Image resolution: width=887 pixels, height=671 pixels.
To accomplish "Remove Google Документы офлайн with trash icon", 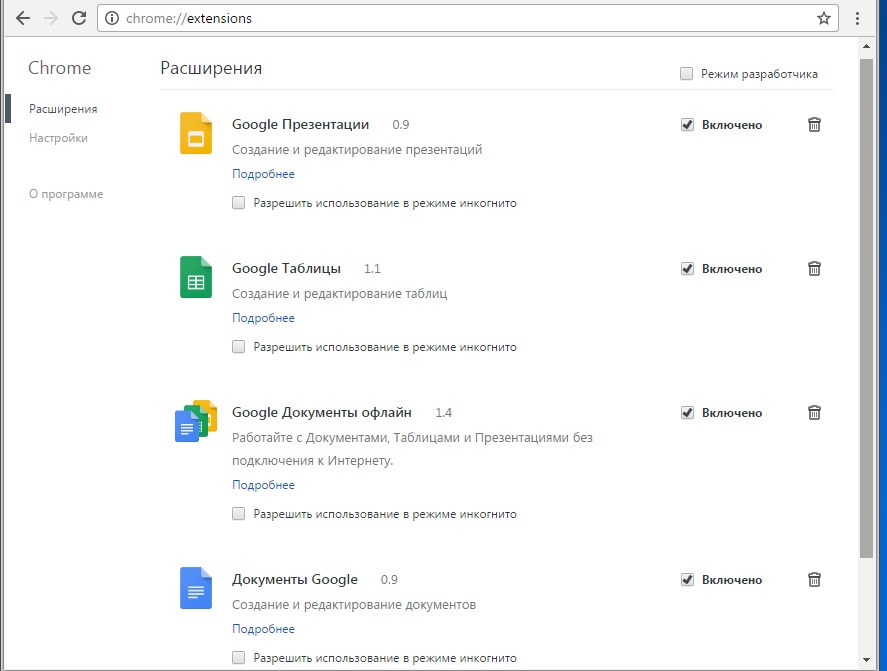I will point(814,413).
